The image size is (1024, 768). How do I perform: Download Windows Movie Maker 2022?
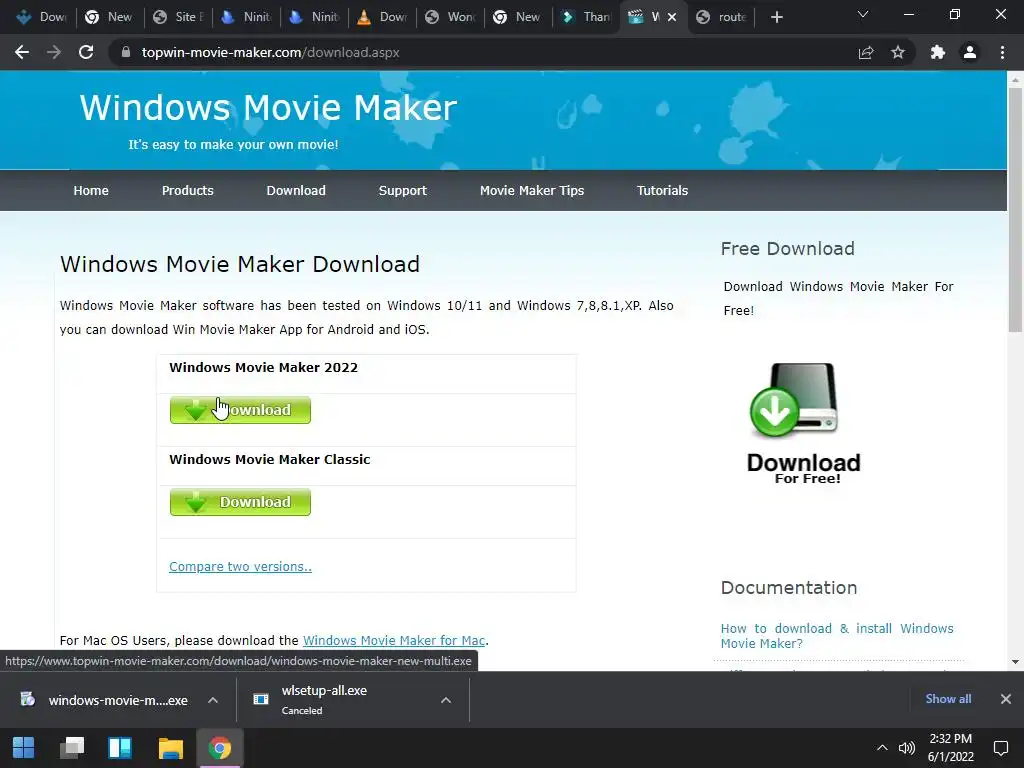click(240, 410)
